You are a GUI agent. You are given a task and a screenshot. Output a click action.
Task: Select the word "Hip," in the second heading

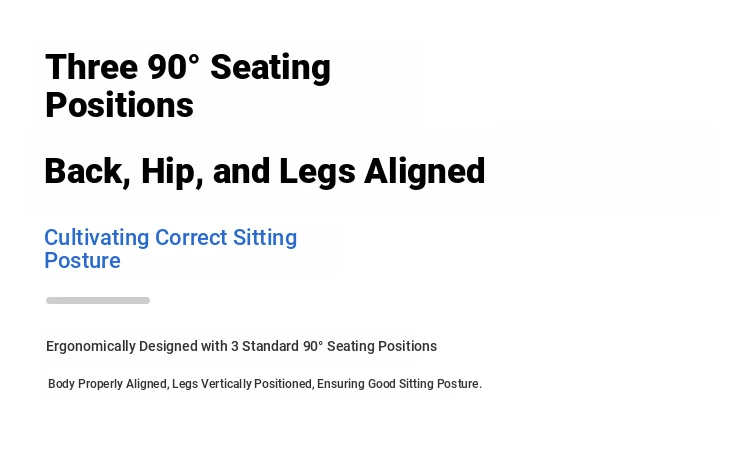(172, 171)
